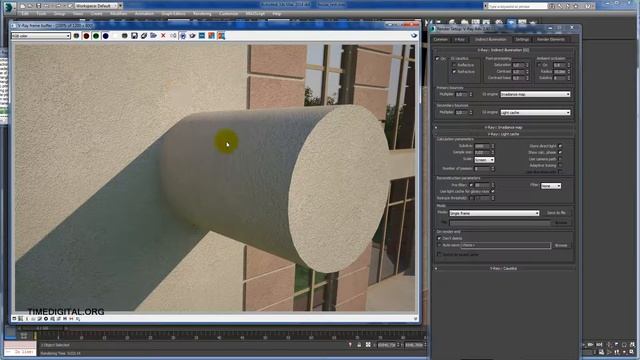Image resolution: width=640 pixels, height=360 pixels.
Task: Open the RGB color channel dropdown
Action: tap(41, 36)
